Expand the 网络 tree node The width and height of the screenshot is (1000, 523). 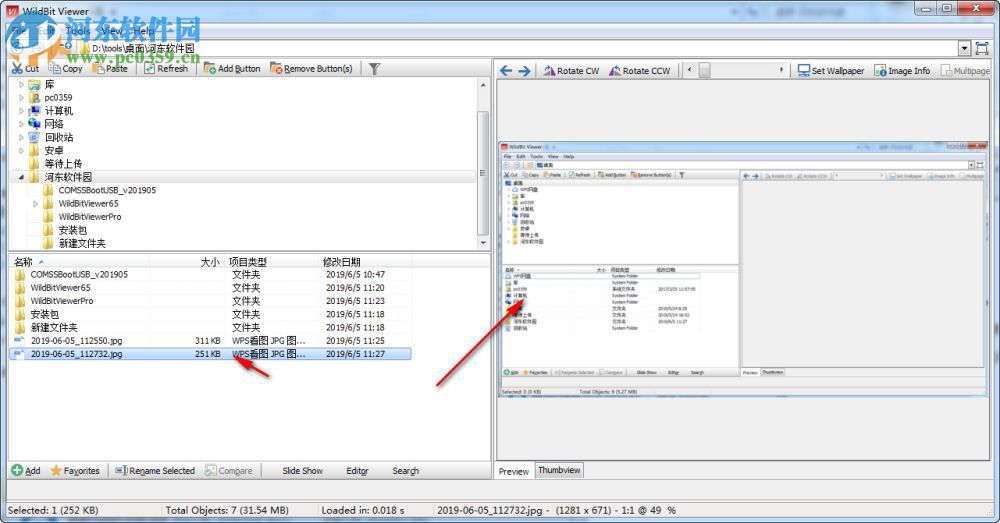tap(21, 124)
